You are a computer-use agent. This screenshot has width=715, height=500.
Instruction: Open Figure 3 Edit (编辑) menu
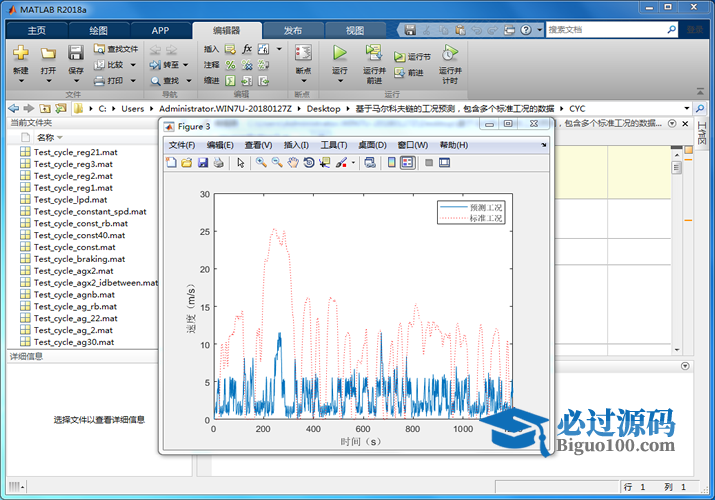tap(220, 145)
